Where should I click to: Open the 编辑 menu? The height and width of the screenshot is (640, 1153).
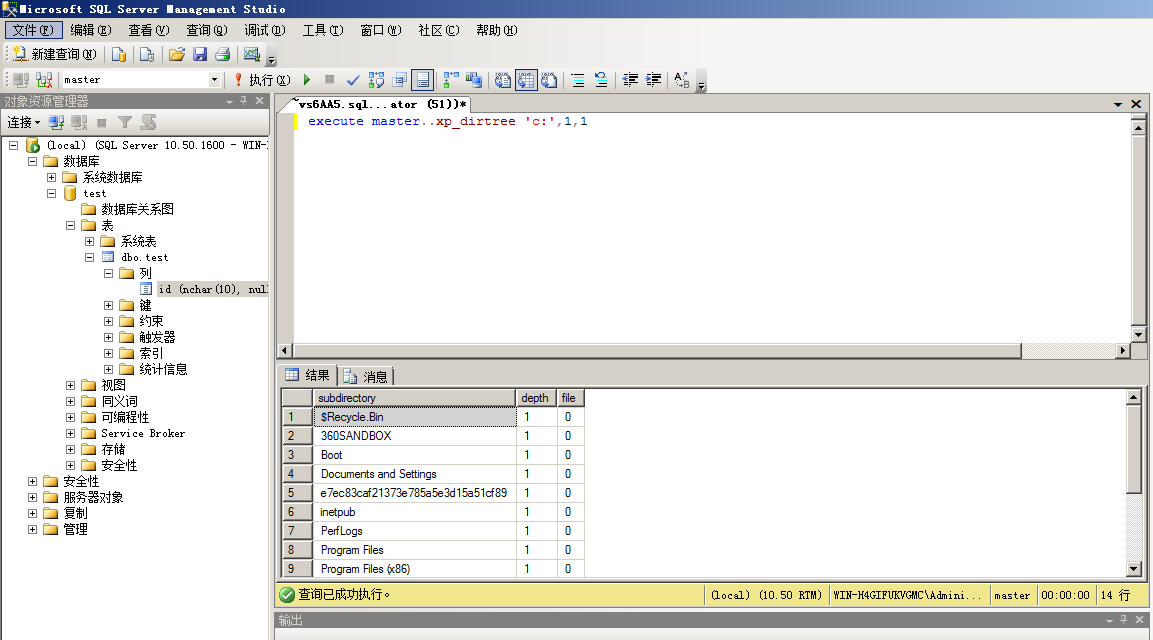[x=90, y=30]
